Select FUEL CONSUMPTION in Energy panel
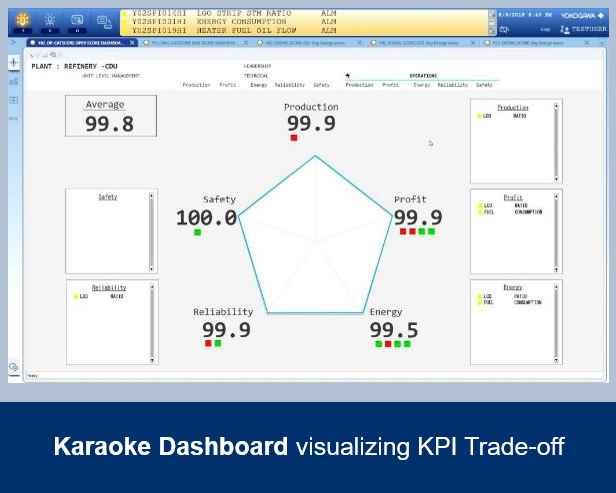This screenshot has width=616, height=493. tap(510, 302)
